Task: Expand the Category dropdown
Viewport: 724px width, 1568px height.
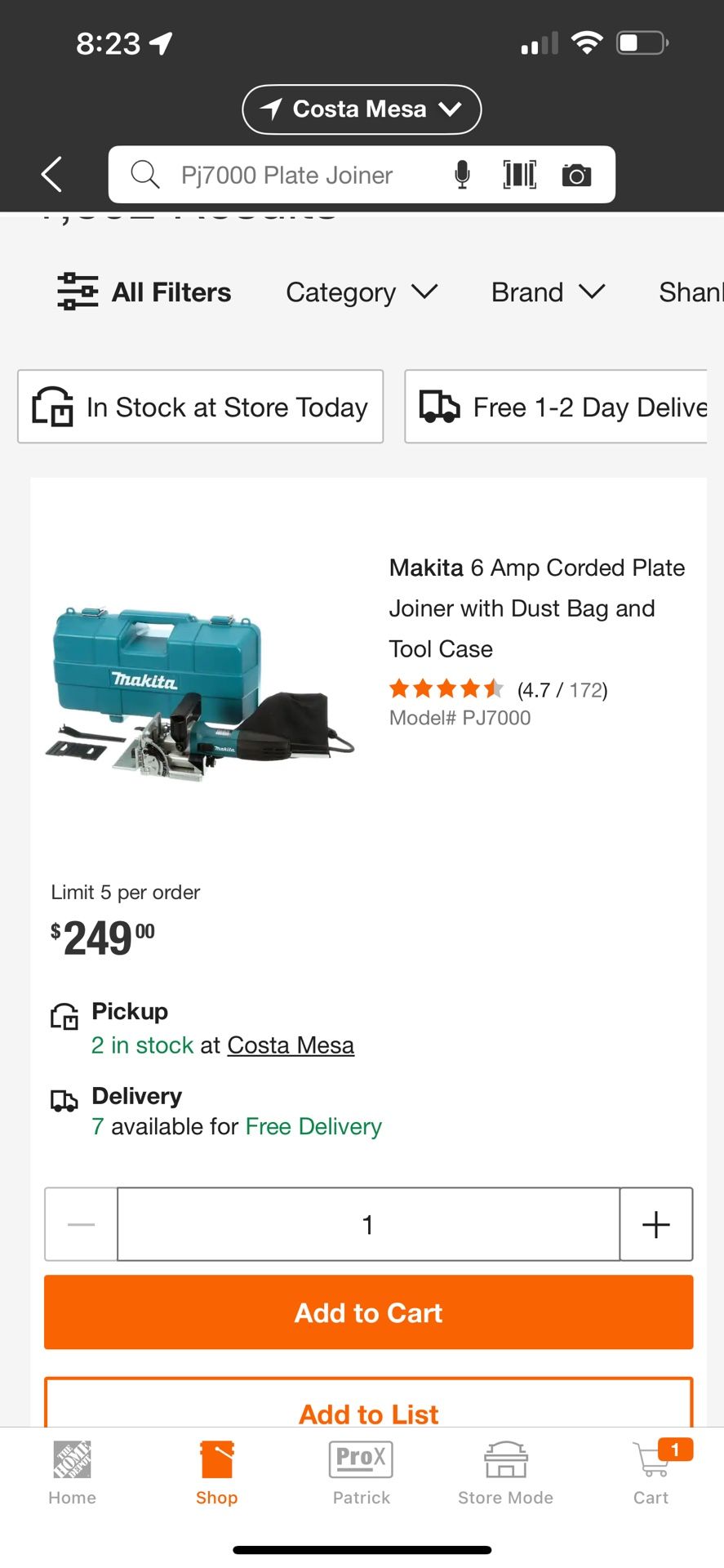Action: 362,292
